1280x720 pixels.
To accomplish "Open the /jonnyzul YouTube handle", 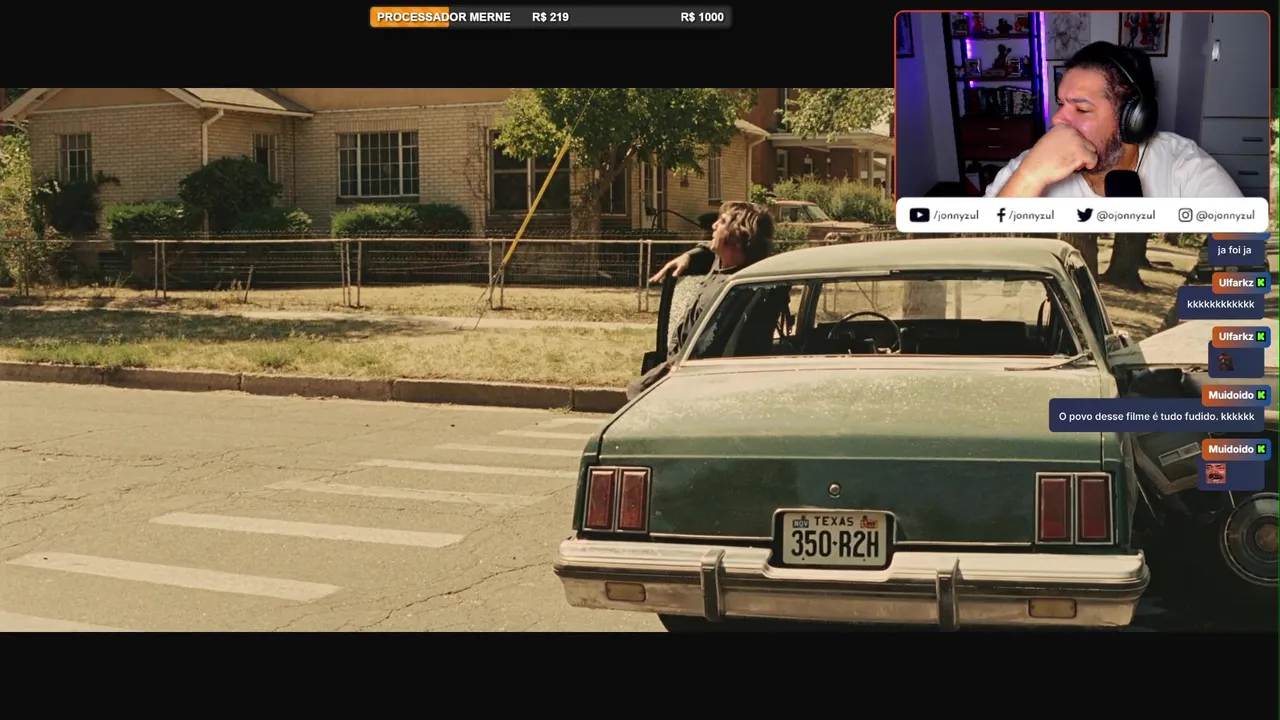I will 956,215.
